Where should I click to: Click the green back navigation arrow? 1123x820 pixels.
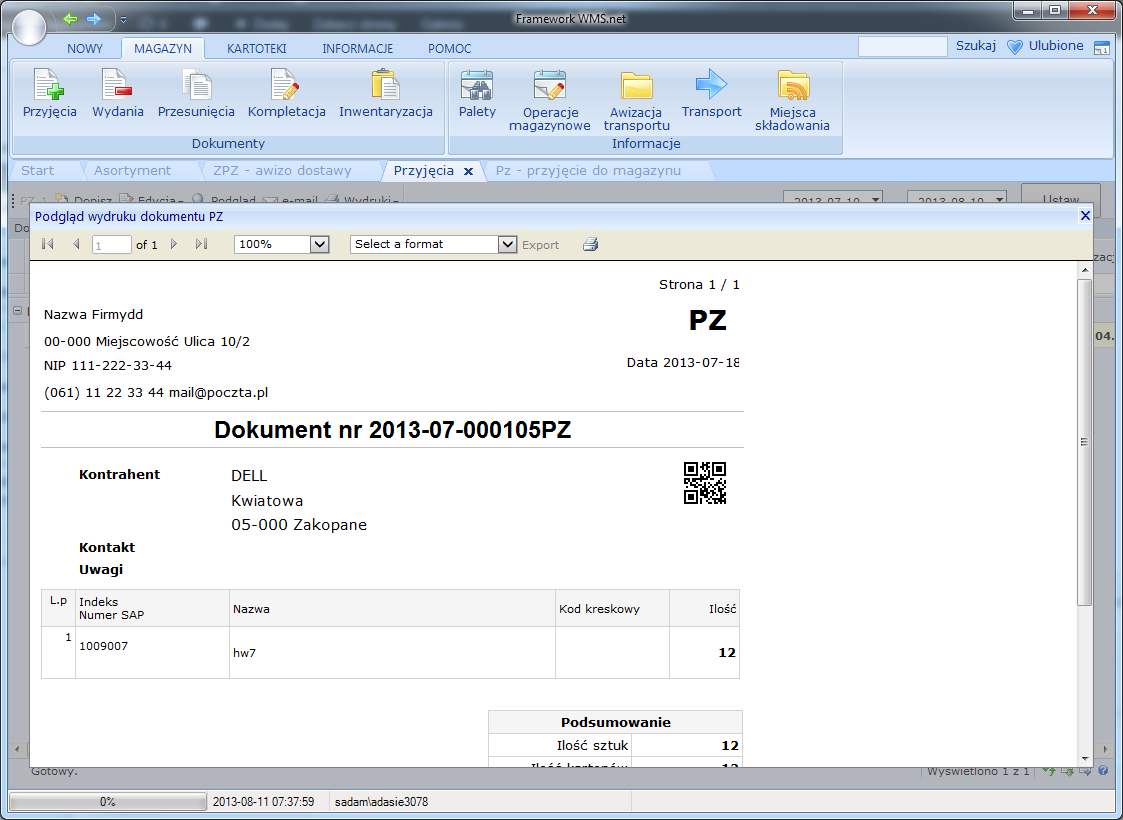(70, 19)
